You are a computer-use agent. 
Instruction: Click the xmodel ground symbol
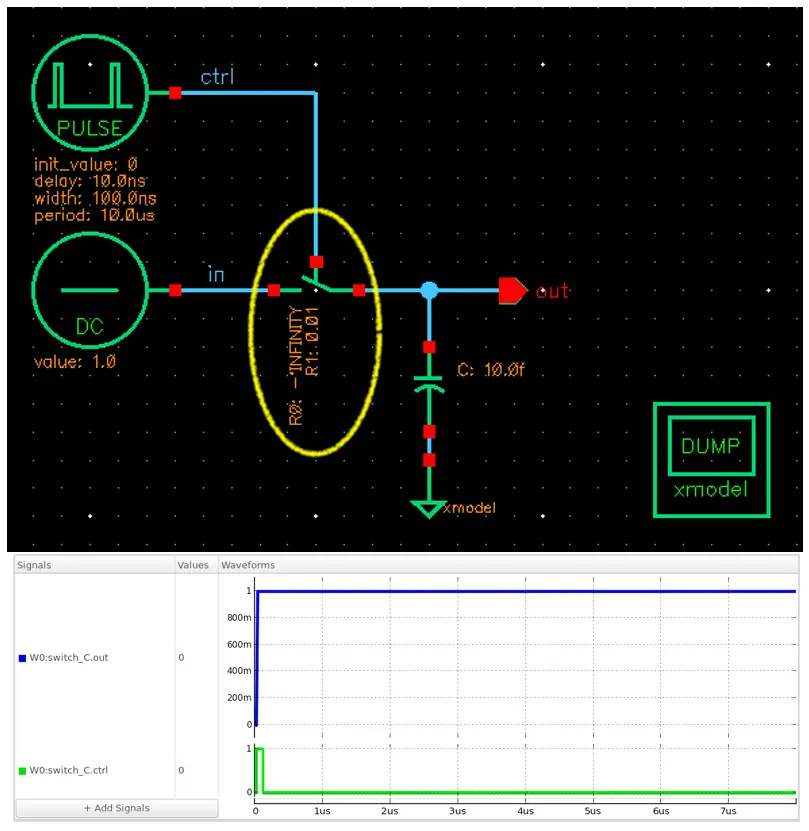point(428,509)
